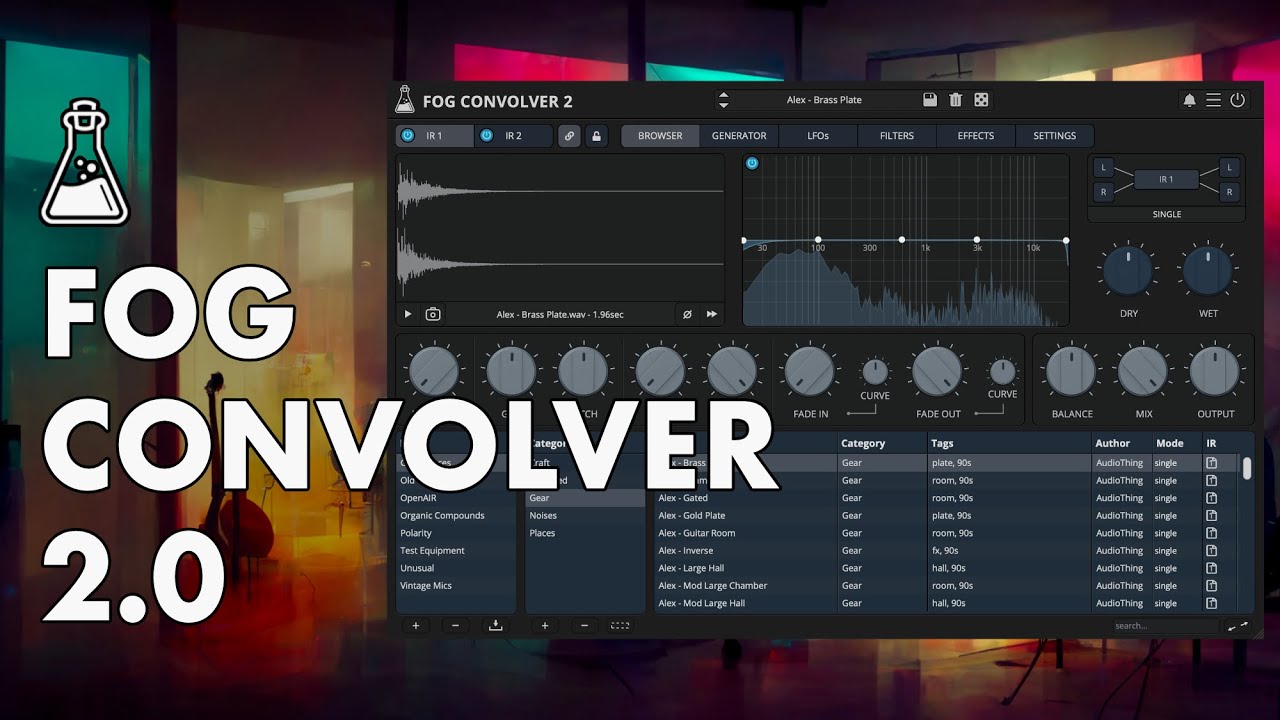Remove category with second minus icon

(x=585, y=626)
